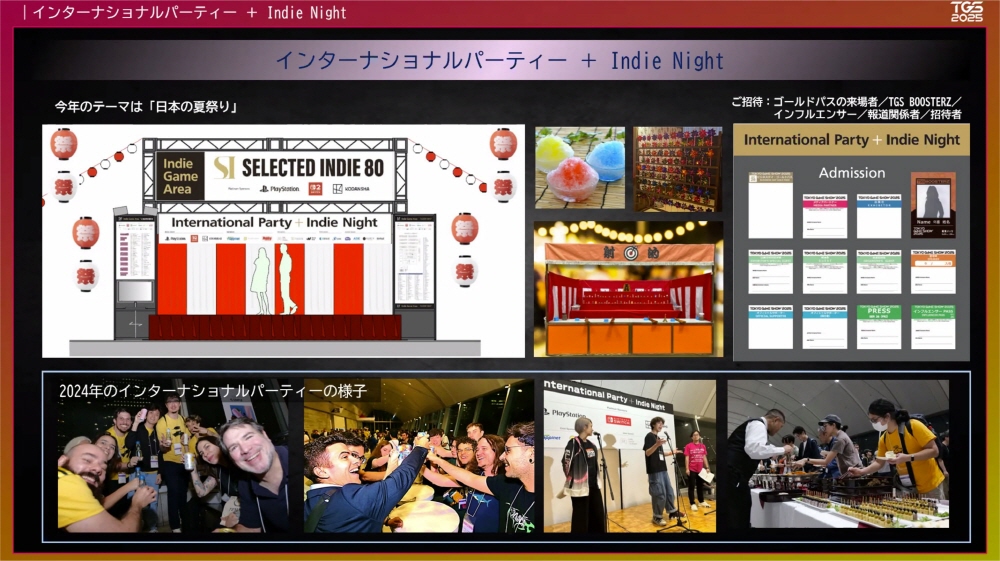Open the 2024 party group selfie photo
The image size is (1000, 561).
pos(173,455)
